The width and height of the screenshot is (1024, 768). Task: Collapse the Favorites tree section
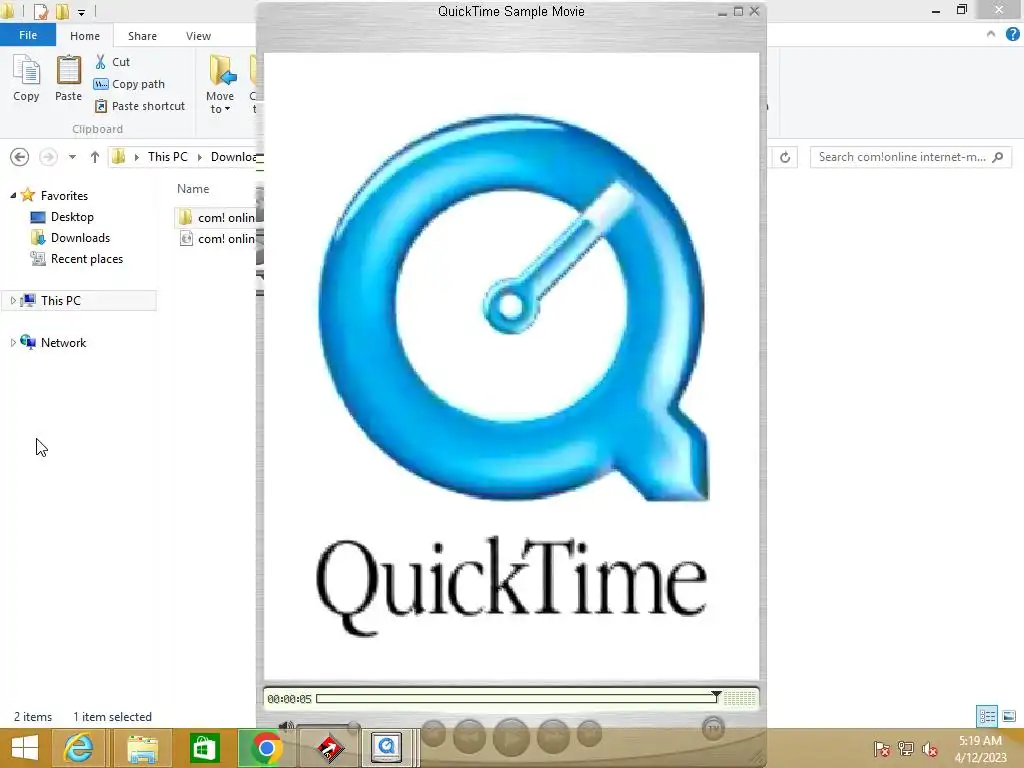coord(13,195)
